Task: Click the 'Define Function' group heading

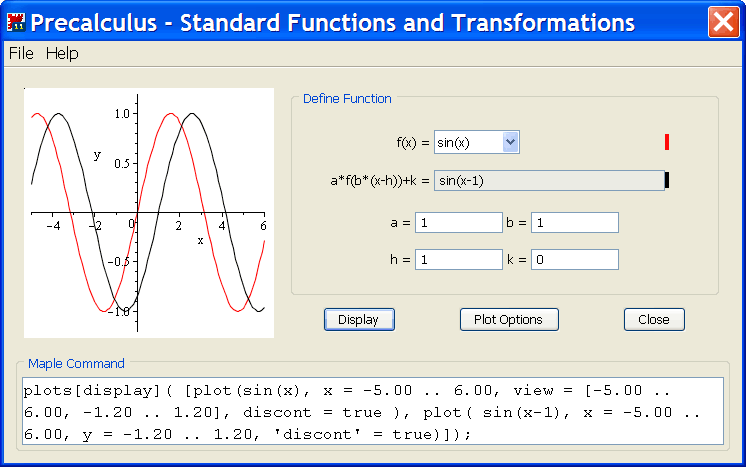Action: [347, 99]
